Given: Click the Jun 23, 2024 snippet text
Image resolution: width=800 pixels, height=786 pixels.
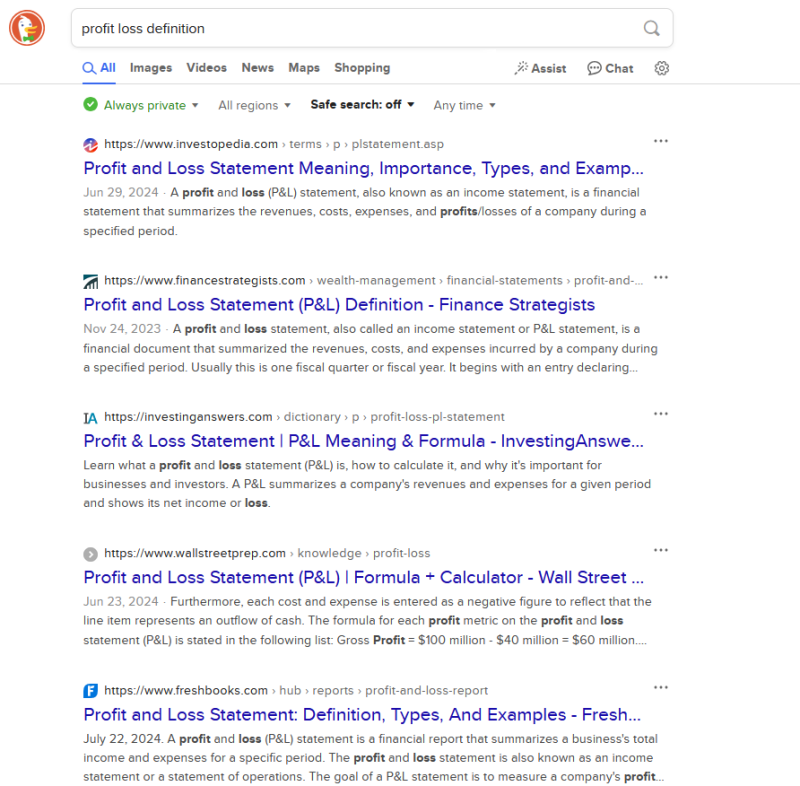Looking at the screenshot, I should pyautogui.click(x=367, y=621).
